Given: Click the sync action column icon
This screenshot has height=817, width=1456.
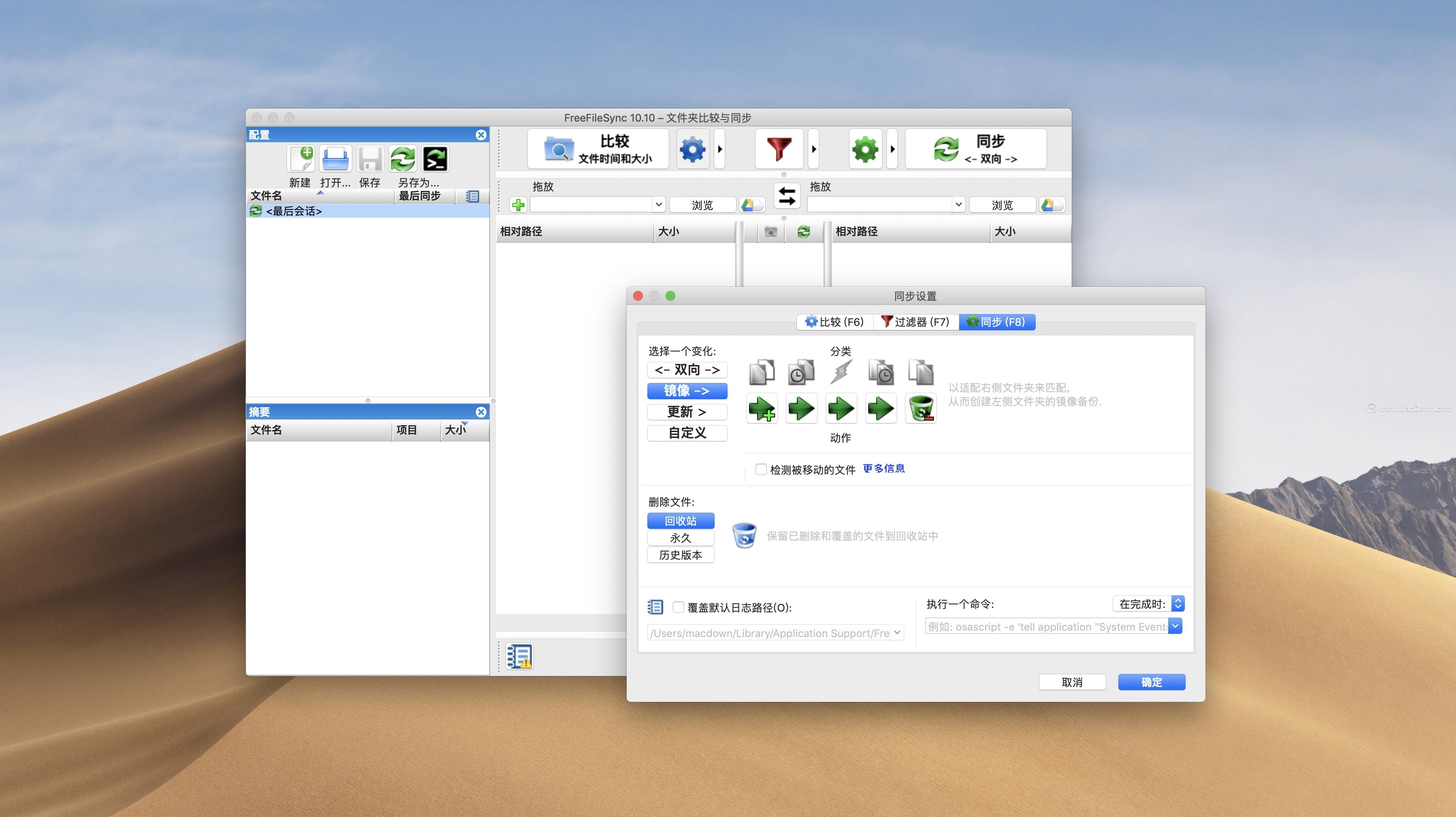Looking at the screenshot, I should click(804, 232).
